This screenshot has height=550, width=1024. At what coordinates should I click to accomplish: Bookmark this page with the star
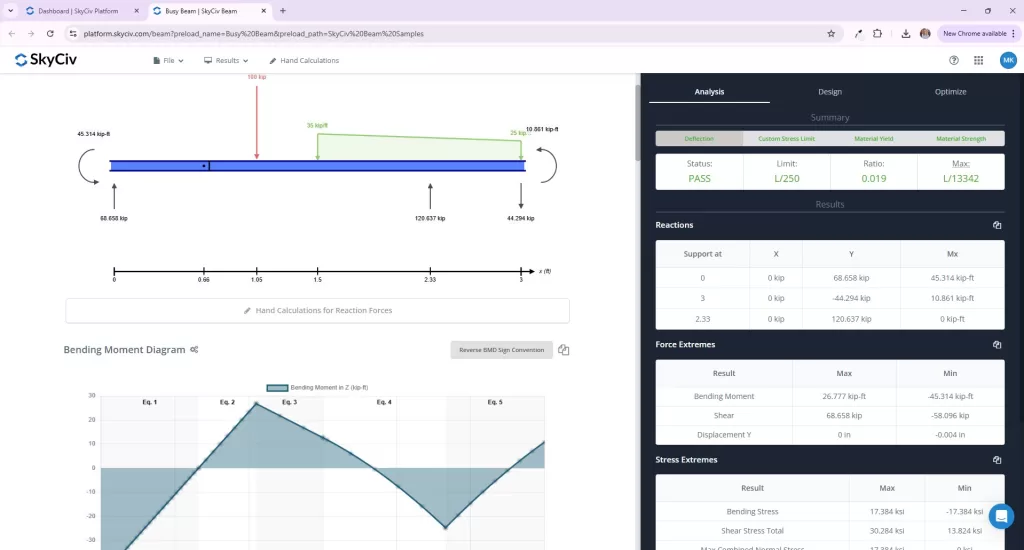[831, 33]
